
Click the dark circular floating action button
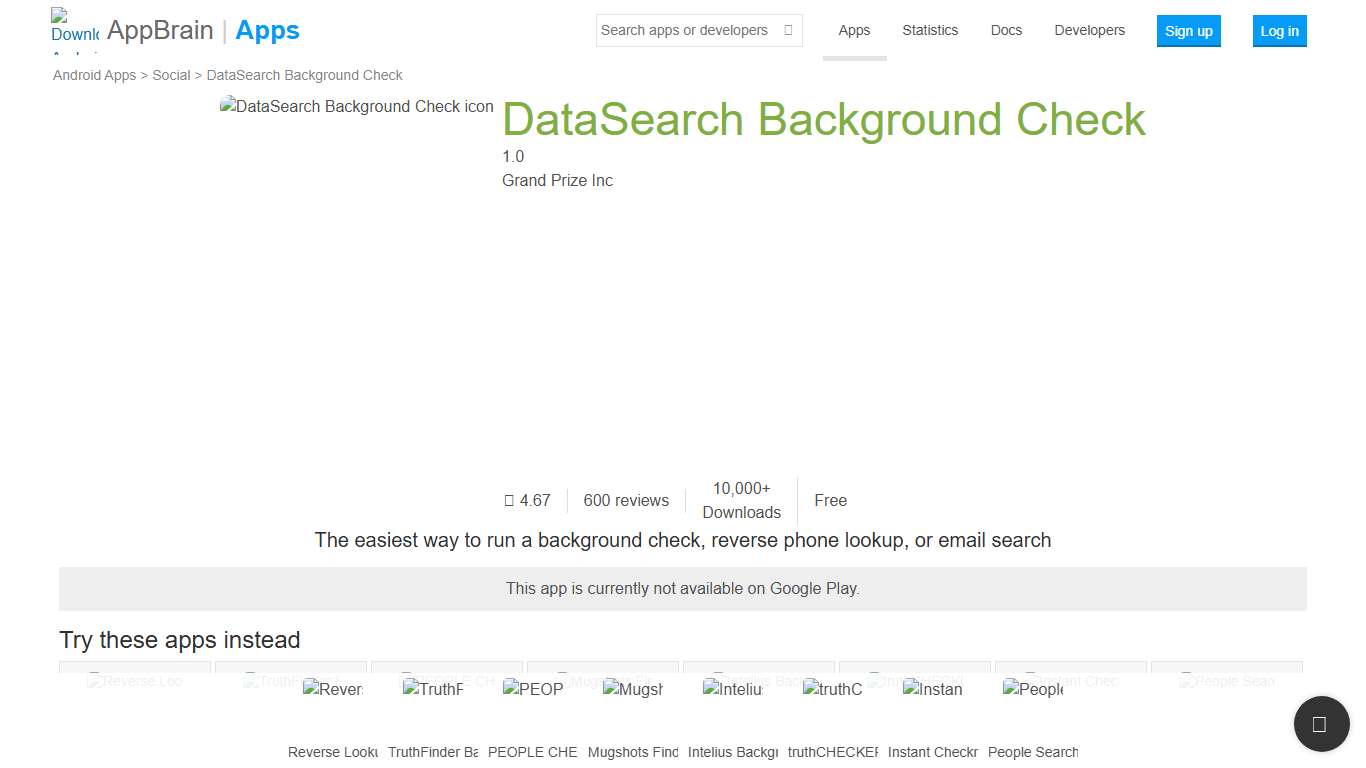pos(1321,724)
